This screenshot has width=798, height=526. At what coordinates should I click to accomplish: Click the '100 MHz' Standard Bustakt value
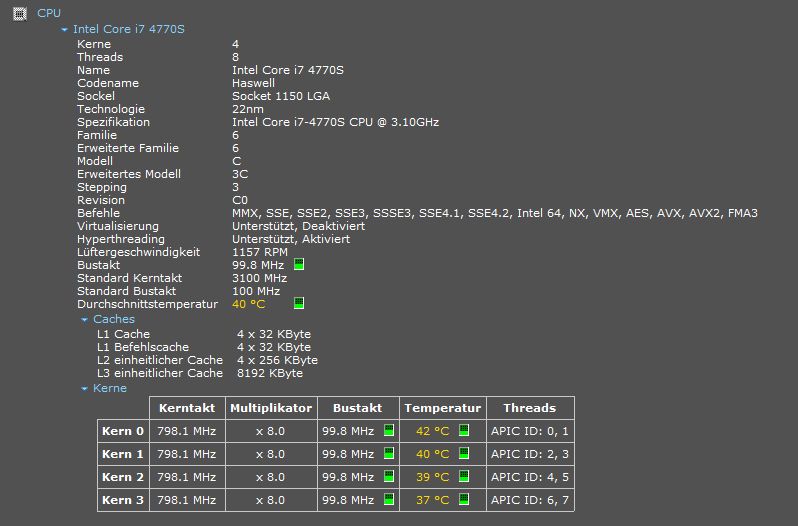point(256,291)
